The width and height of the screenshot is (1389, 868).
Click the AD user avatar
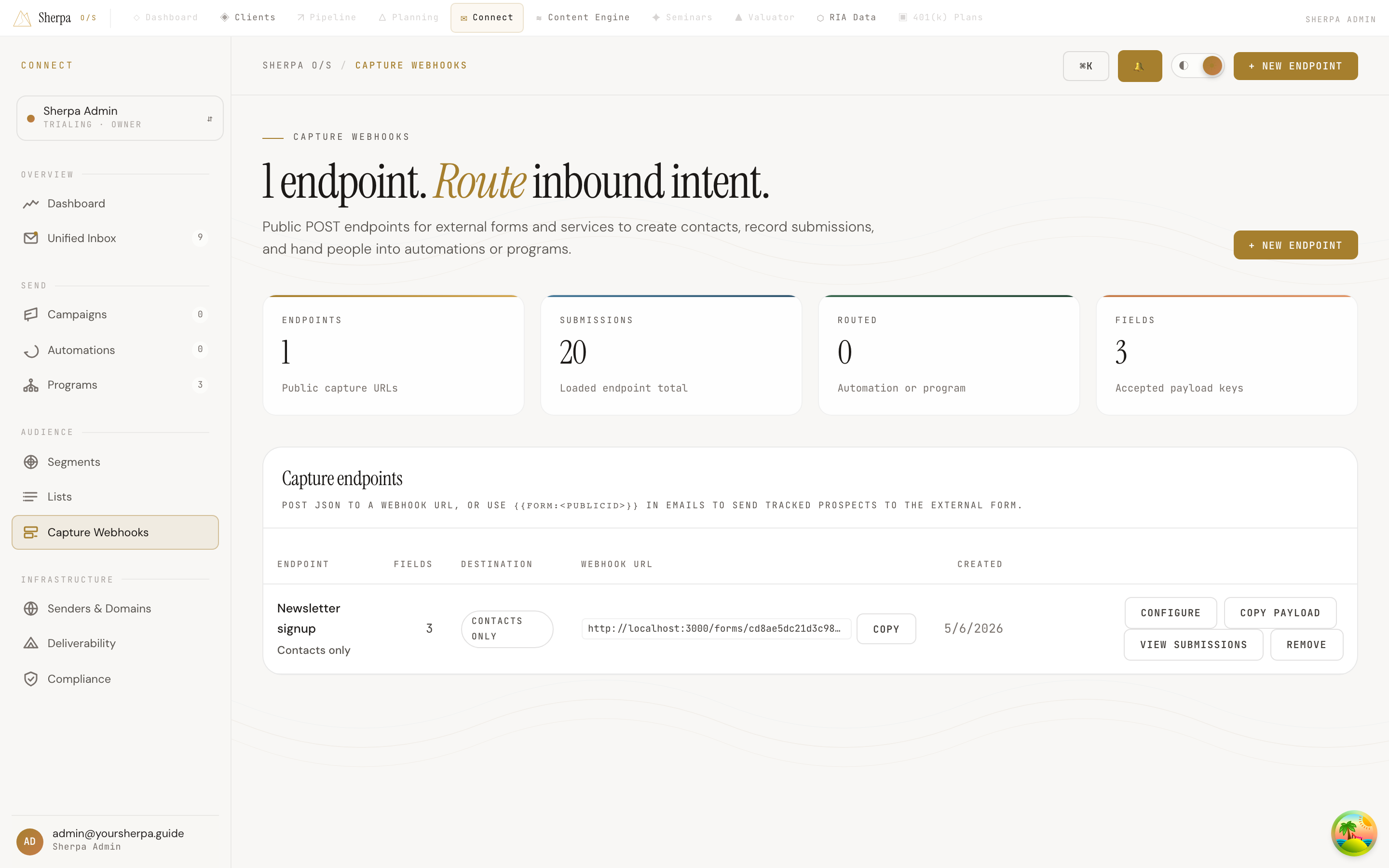click(x=30, y=841)
